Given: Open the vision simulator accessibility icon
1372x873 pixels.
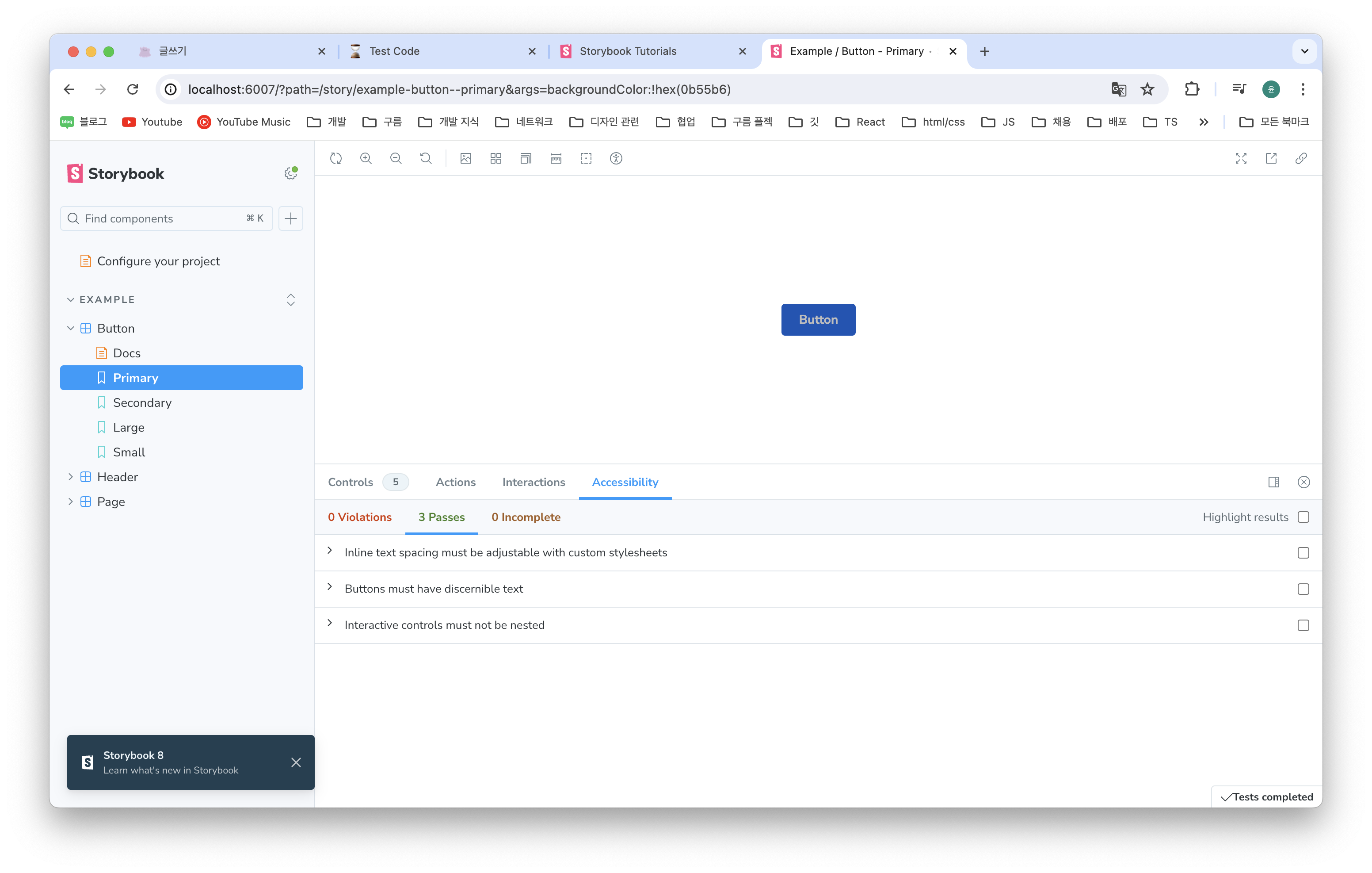Looking at the screenshot, I should tap(616, 158).
